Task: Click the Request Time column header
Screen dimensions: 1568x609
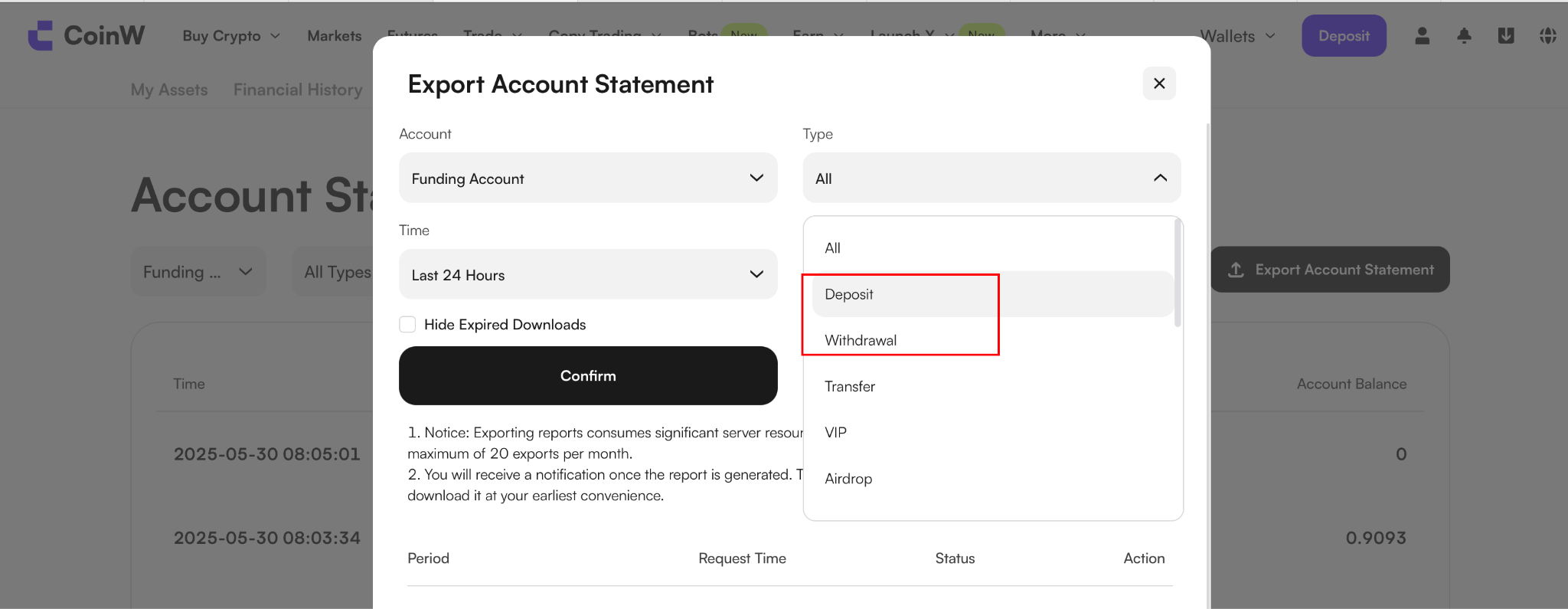Action: pos(742,558)
